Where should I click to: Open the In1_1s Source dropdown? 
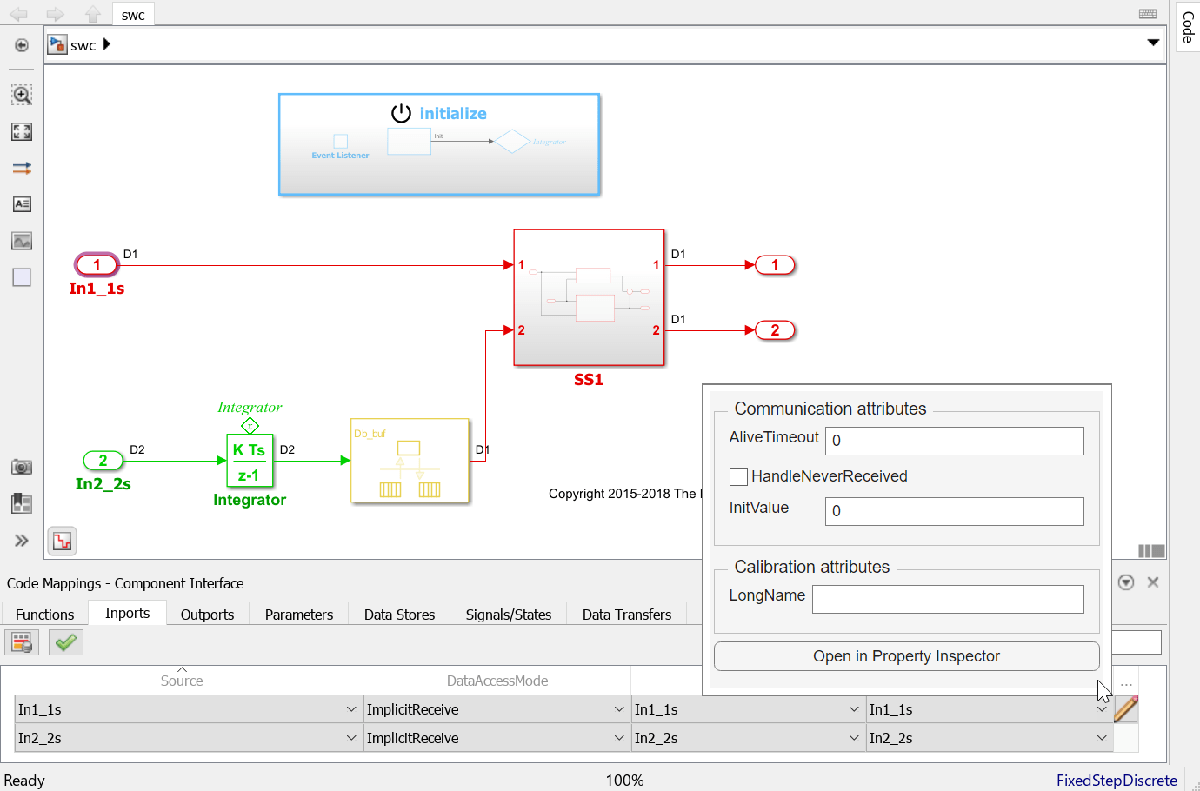[188, 710]
